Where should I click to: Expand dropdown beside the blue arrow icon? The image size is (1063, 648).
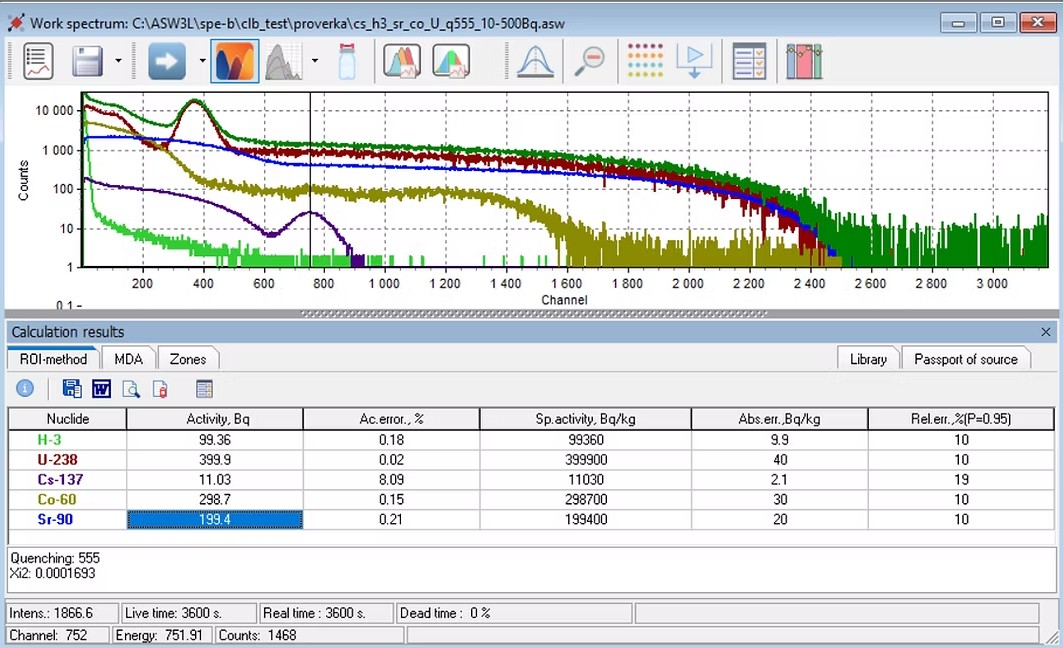point(202,62)
